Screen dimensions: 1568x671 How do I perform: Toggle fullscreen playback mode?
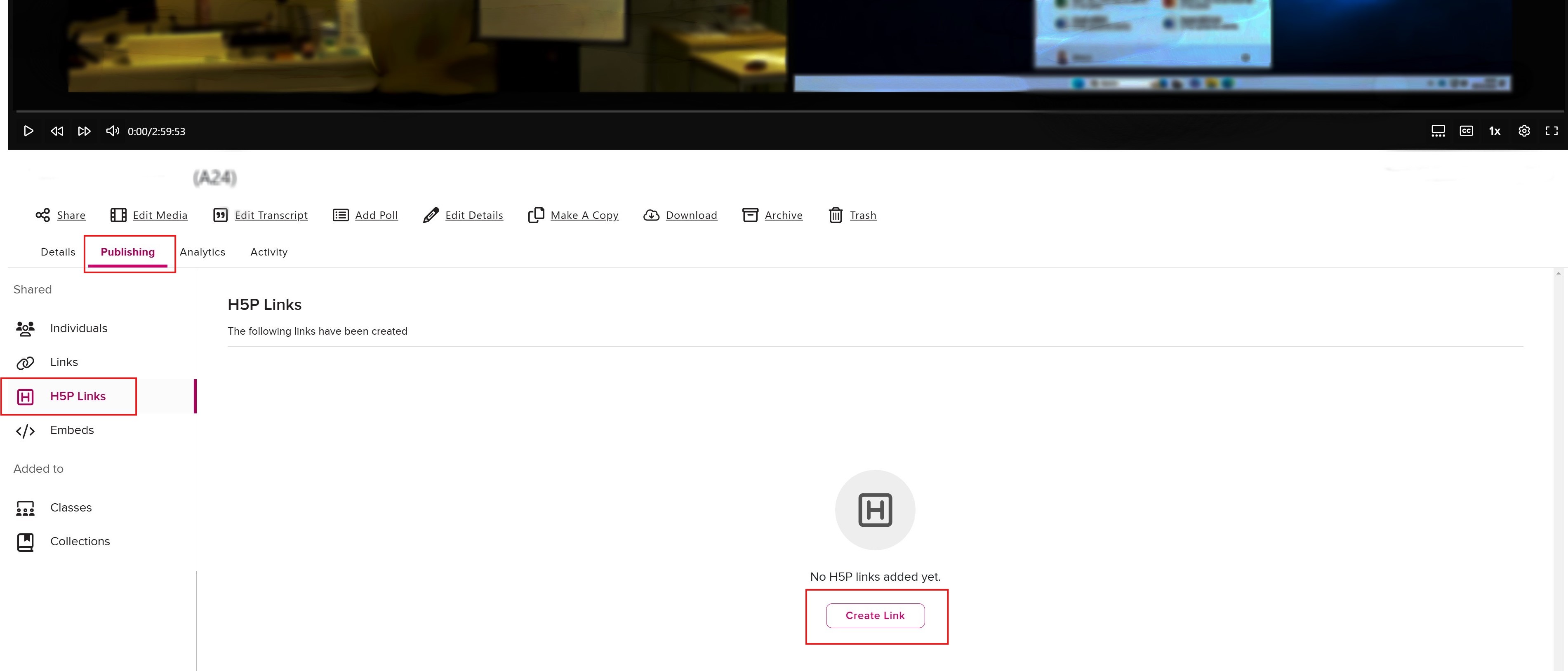(x=1551, y=131)
